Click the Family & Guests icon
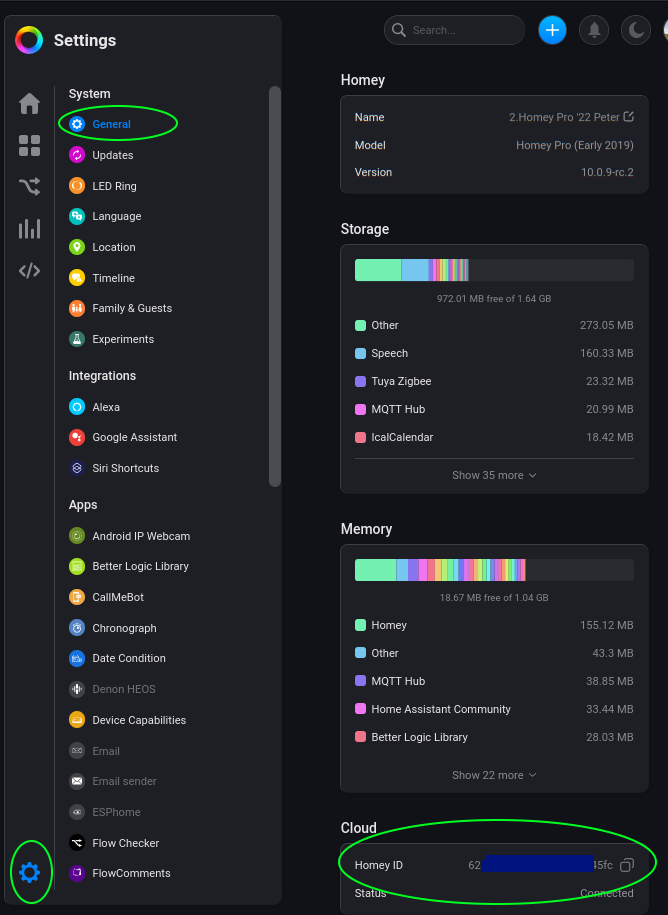The height and width of the screenshot is (915, 668). 77,308
